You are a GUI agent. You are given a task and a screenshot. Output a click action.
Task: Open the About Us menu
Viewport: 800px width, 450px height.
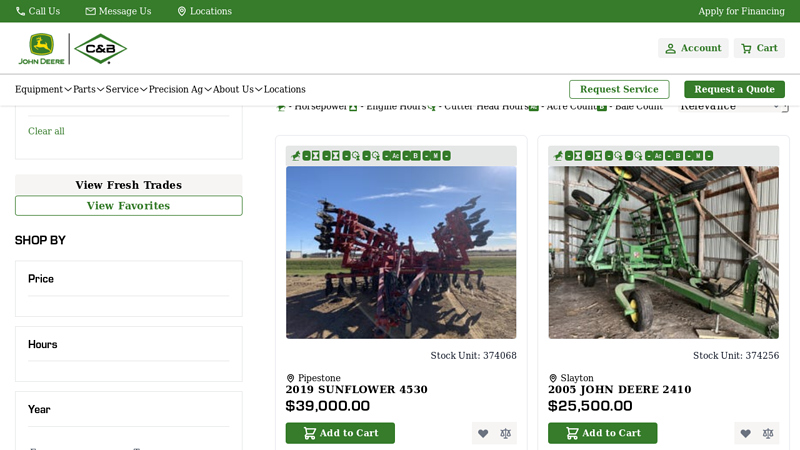click(x=237, y=89)
